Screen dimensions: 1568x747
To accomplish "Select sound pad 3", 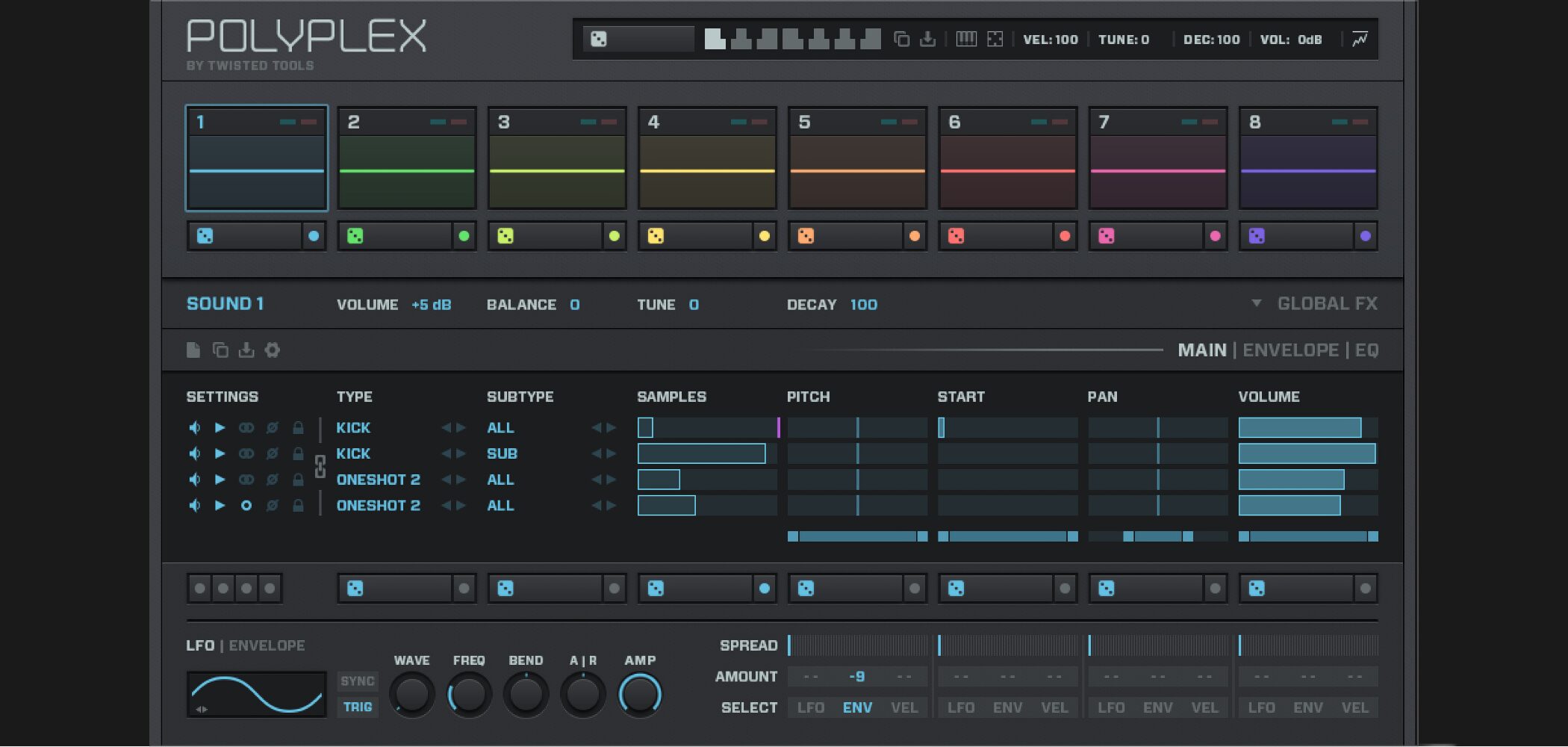I will (557, 158).
